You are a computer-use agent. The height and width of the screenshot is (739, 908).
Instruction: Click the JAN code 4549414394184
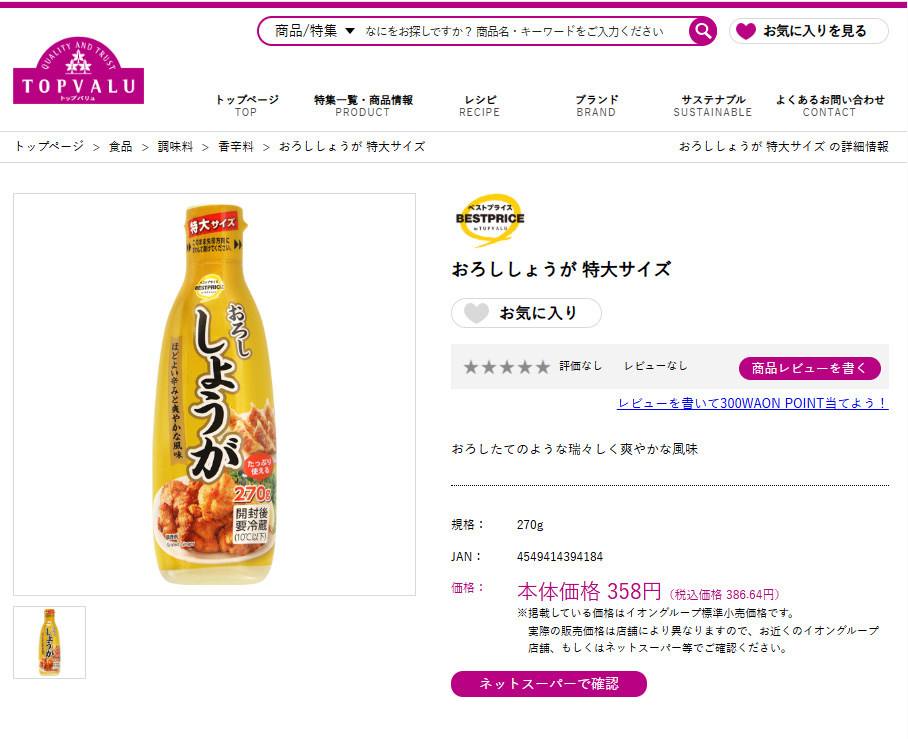pyautogui.click(x=560, y=557)
